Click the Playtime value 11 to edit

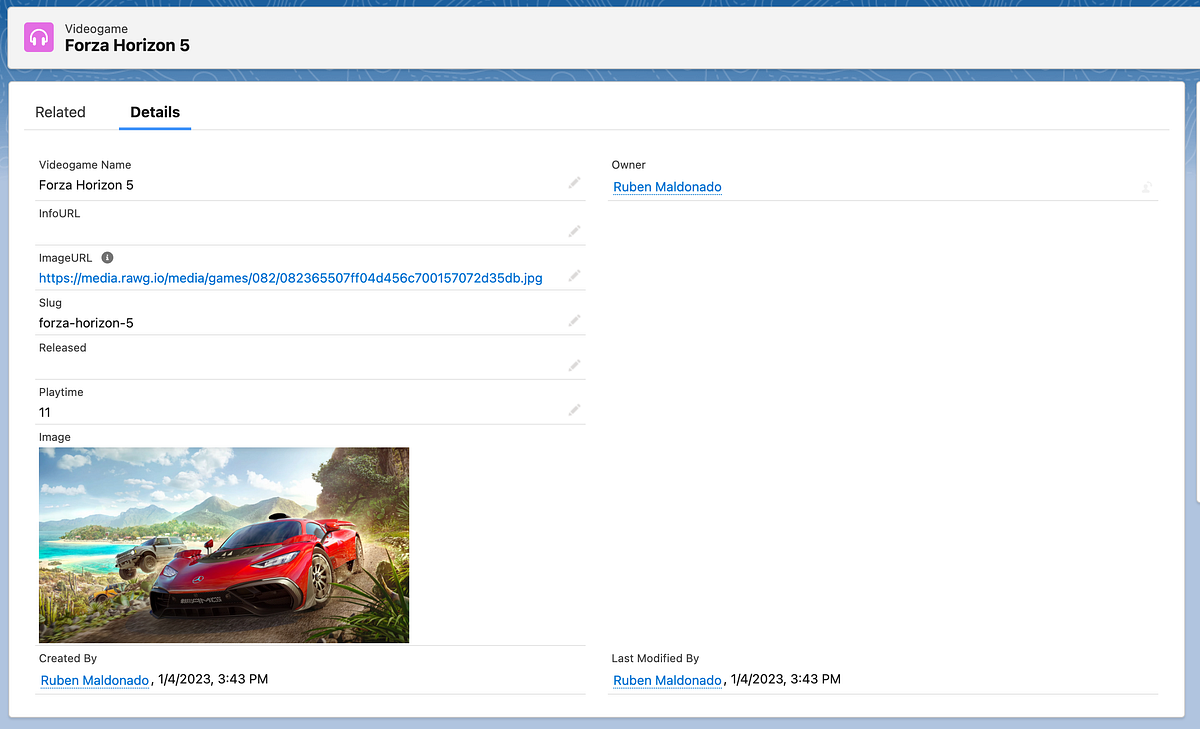pos(44,412)
